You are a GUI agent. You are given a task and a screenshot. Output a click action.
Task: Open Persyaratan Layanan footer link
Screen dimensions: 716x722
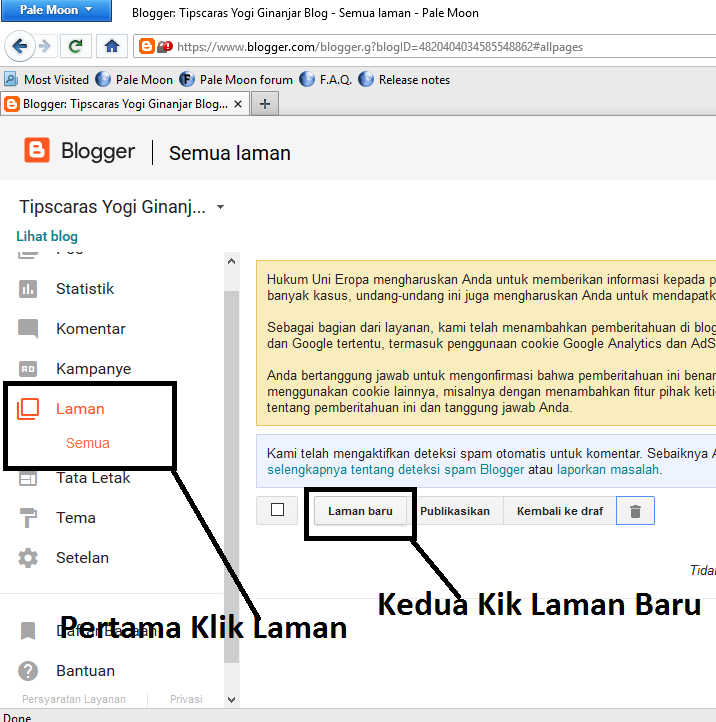pos(74,699)
